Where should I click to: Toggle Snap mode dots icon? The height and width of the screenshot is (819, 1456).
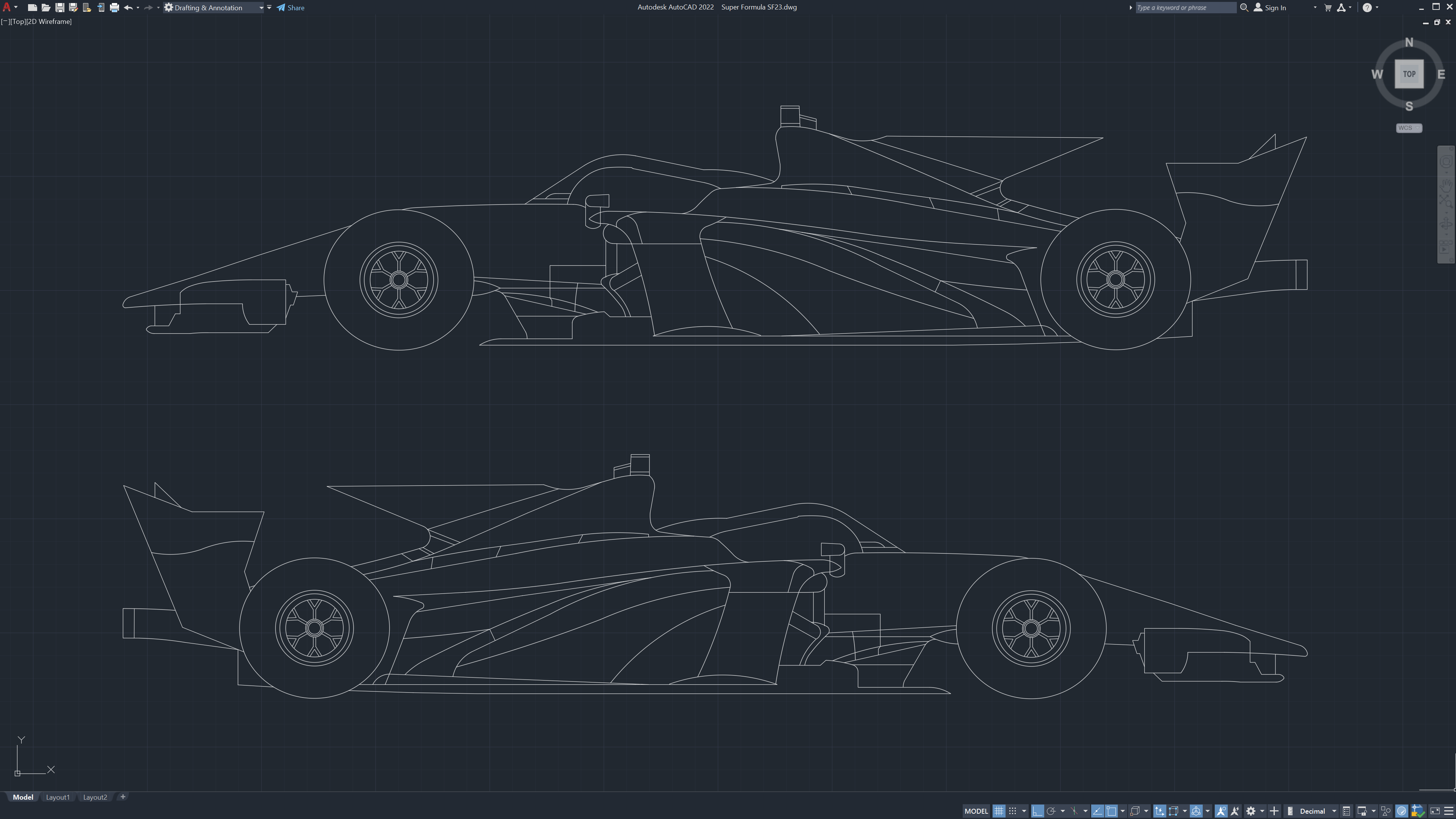[x=1013, y=811]
